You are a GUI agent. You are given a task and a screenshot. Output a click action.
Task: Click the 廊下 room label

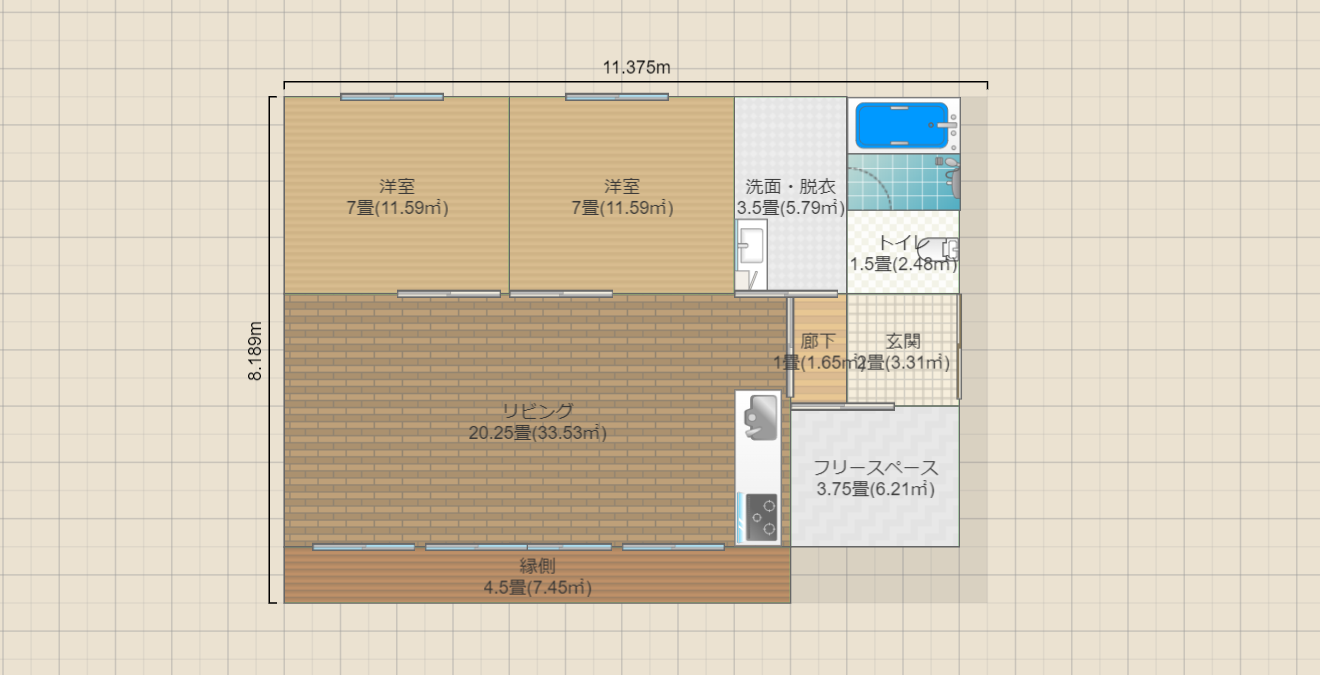click(818, 352)
